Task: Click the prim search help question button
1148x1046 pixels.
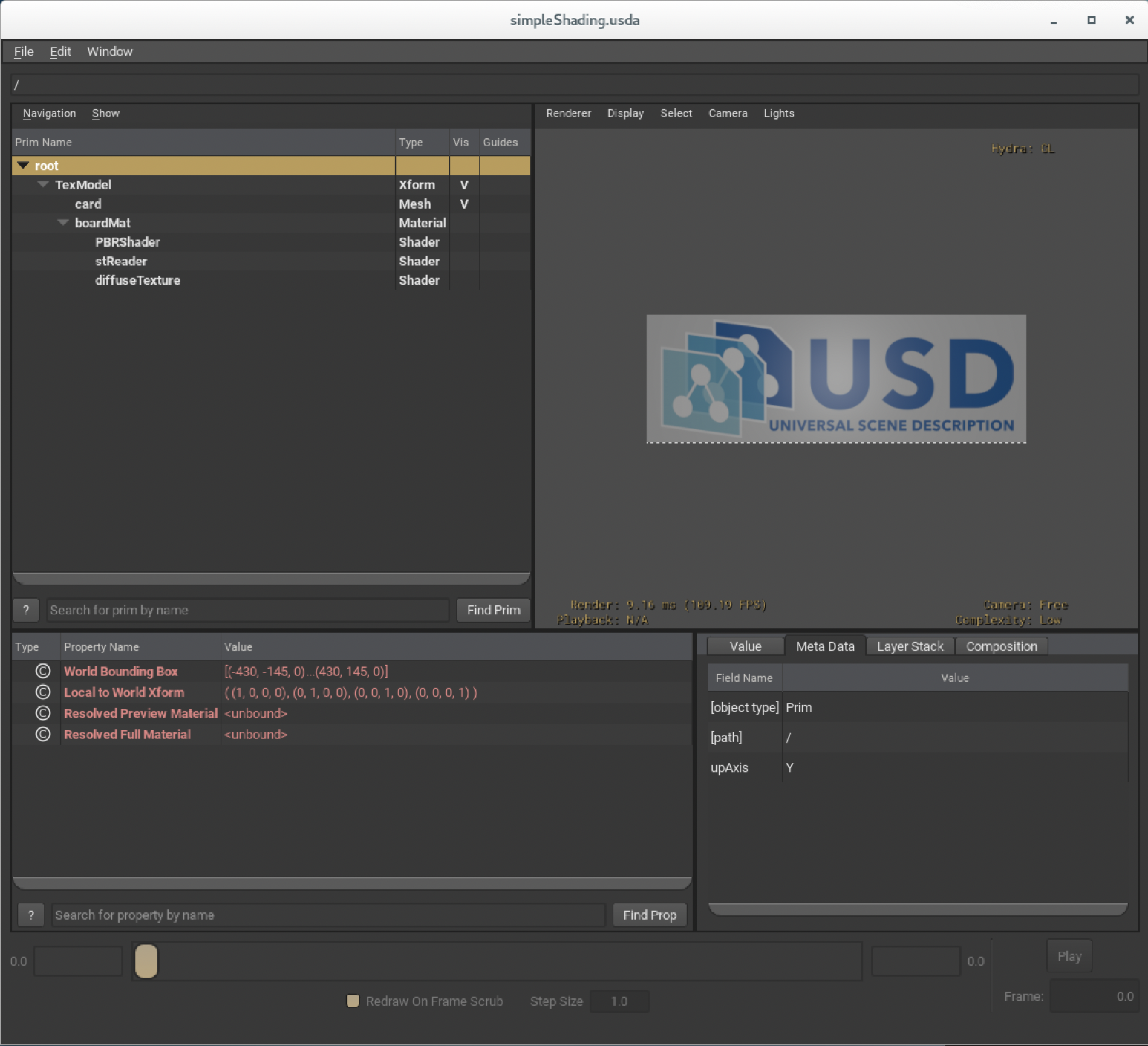Action: pos(26,610)
